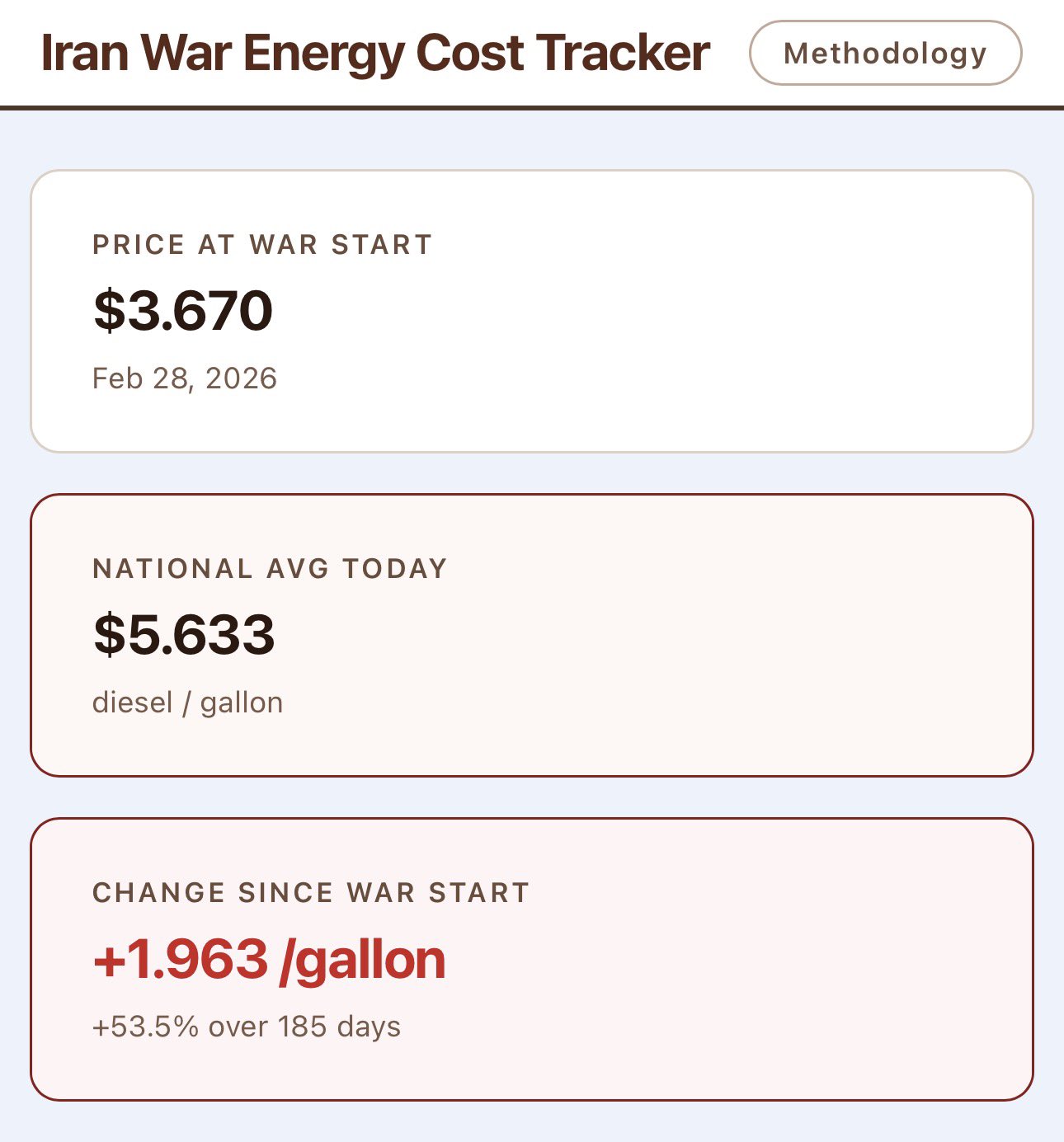Click the Feb 28, 2026 date text

pos(185,378)
